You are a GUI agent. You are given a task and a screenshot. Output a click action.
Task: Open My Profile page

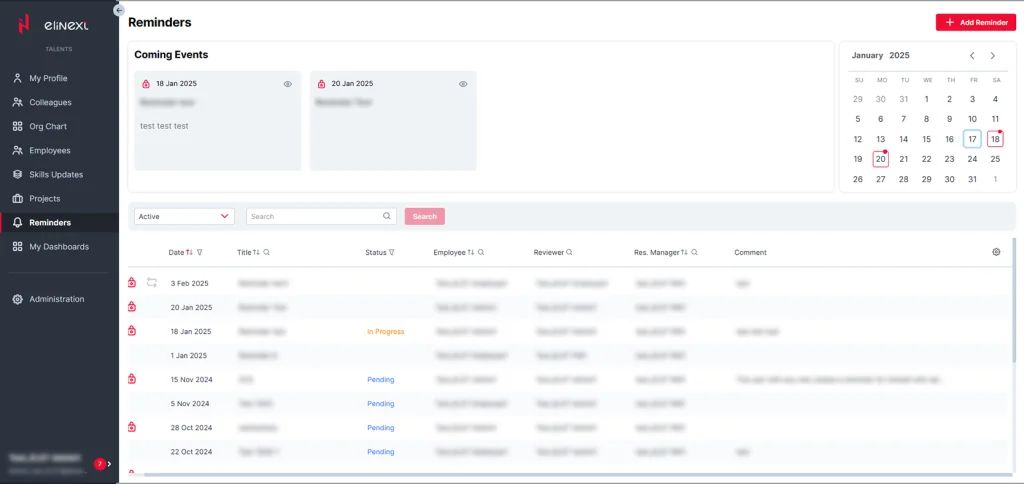click(48, 78)
